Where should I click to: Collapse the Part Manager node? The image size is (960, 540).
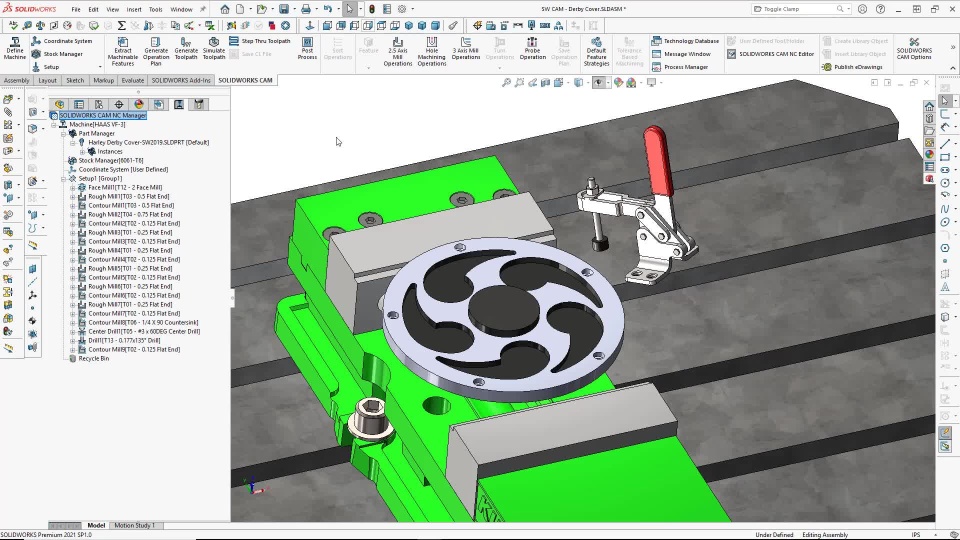pos(63,133)
